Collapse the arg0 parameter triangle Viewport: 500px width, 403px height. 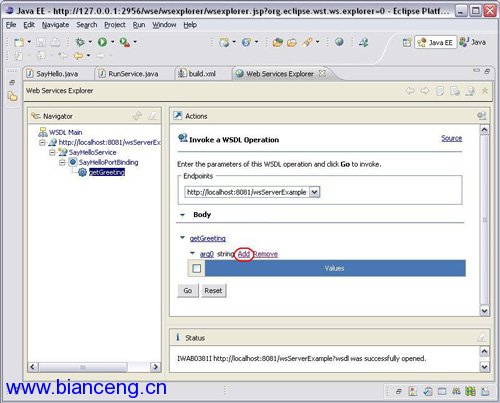click(192, 253)
